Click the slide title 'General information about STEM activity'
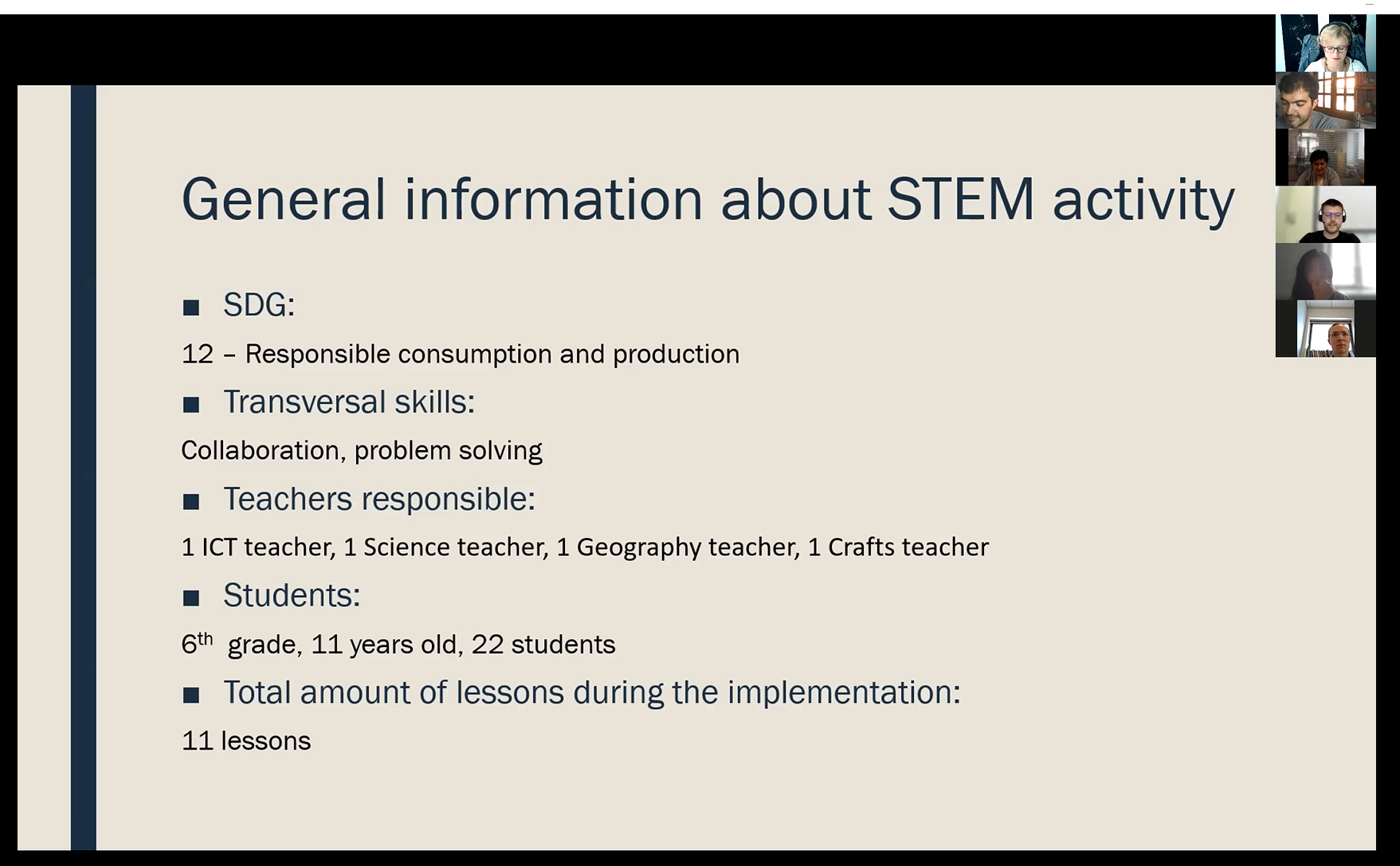The width and height of the screenshot is (1400, 866). (708, 200)
